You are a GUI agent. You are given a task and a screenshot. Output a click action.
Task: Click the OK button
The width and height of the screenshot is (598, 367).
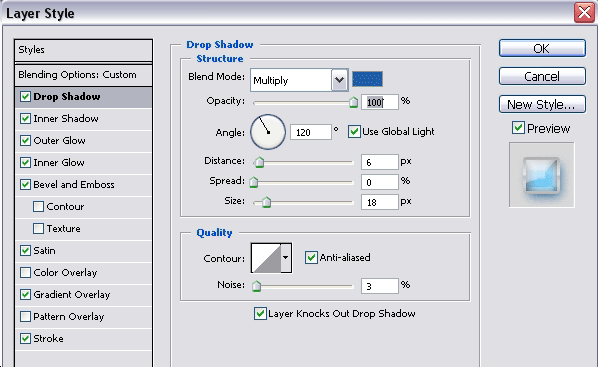point(542,48)
